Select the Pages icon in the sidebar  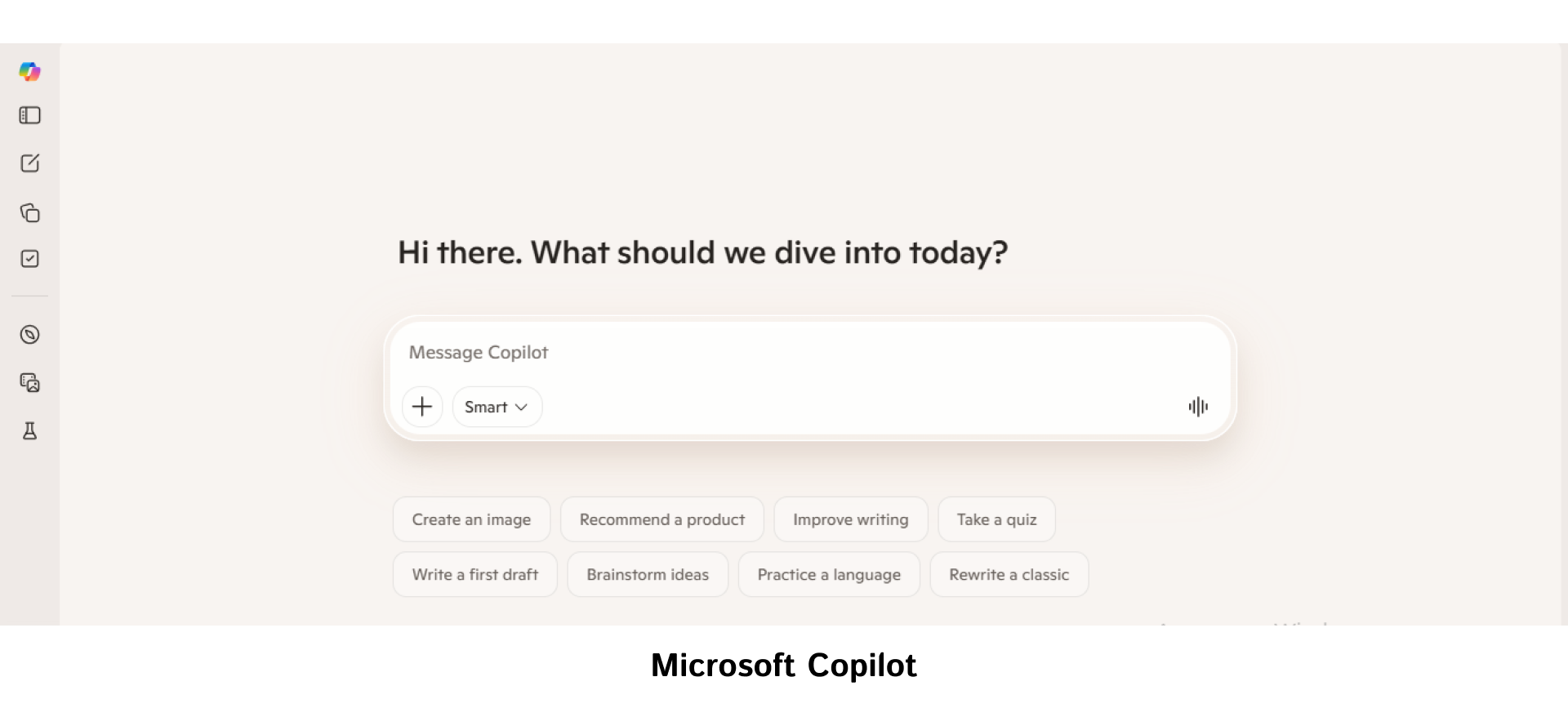pos(30,212)
